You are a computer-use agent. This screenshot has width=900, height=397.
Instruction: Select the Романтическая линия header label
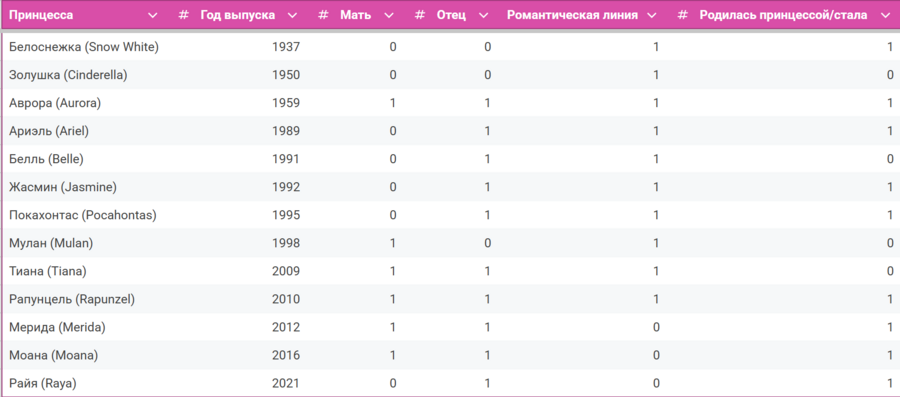pos(572,15)
